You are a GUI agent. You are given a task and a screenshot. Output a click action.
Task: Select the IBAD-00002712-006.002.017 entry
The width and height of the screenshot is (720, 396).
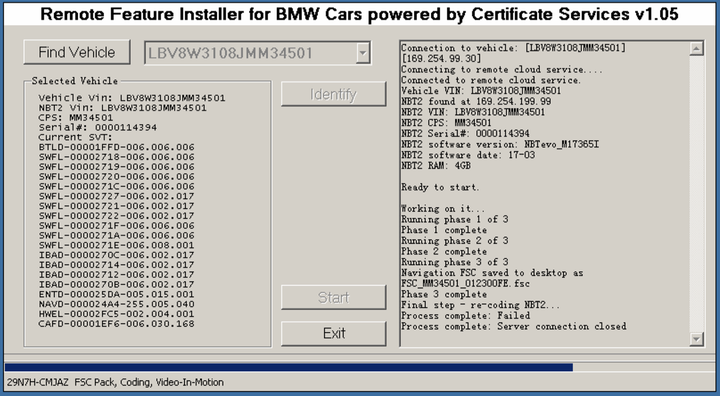pyautogui.click(x=116, y=274)
